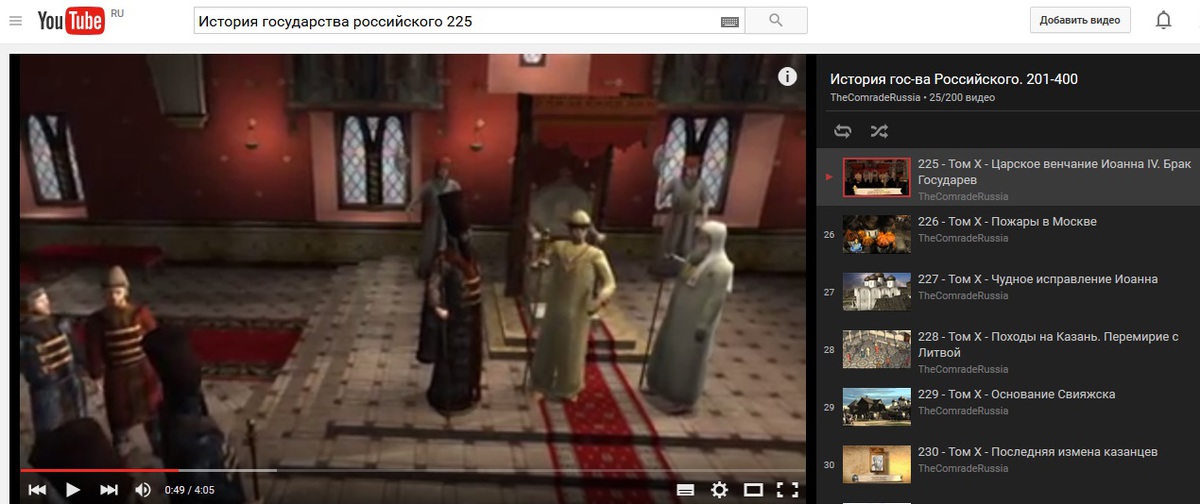Open the notifications bell

[x=1163, y=20]
